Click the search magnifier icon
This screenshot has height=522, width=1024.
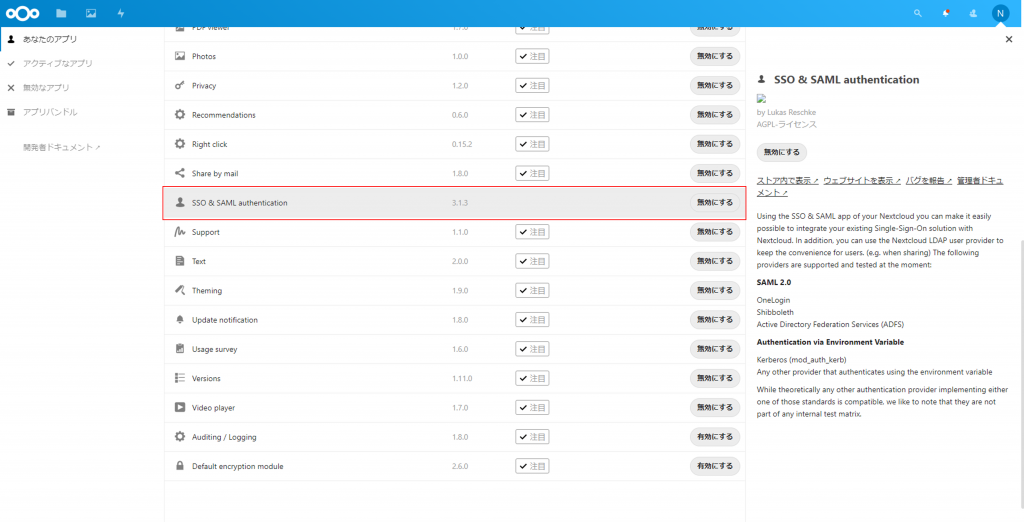click(918, 13)
